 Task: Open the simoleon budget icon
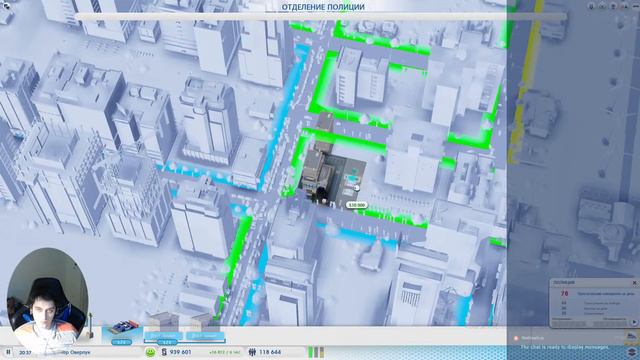click(x=164, y=352)
